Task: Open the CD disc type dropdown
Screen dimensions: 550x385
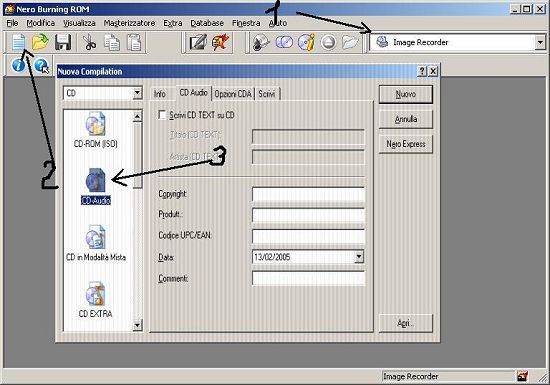Action: [x=137, y=93]
